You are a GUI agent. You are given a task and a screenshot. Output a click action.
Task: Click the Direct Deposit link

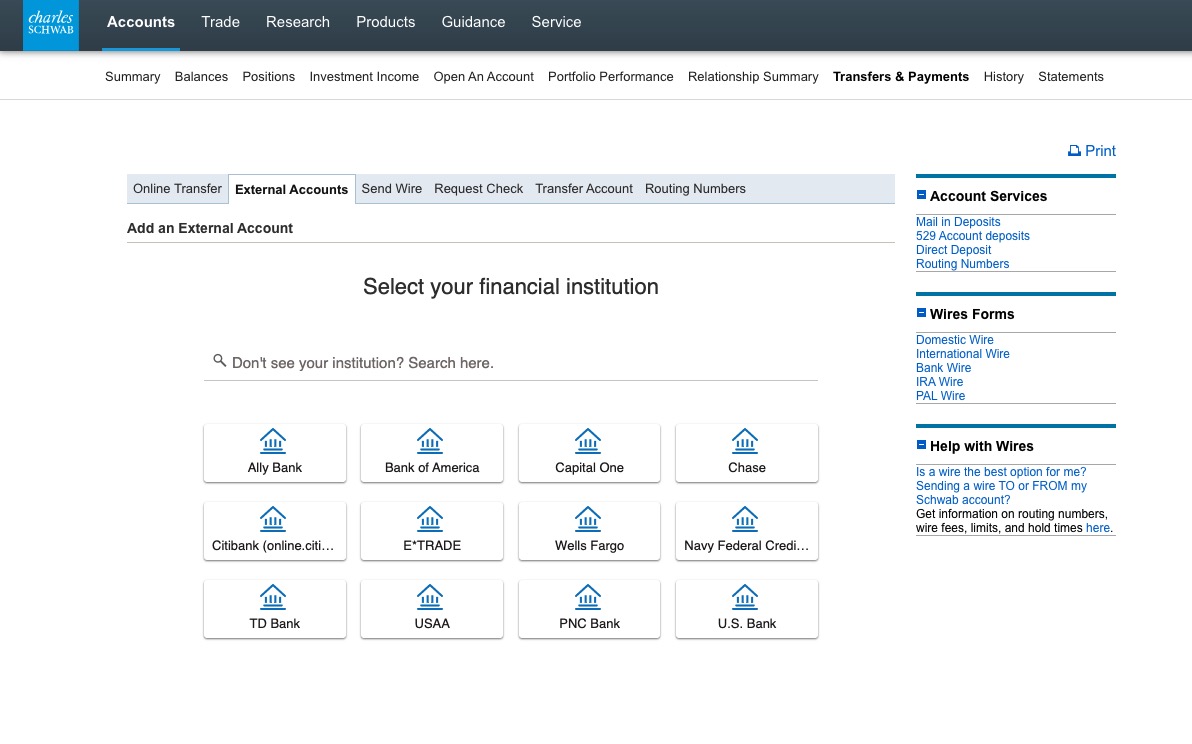(x=953, y=250)
